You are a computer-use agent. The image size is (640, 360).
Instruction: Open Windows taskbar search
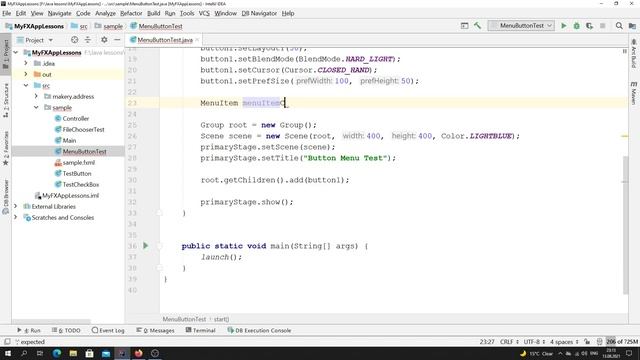coord(24,353)
